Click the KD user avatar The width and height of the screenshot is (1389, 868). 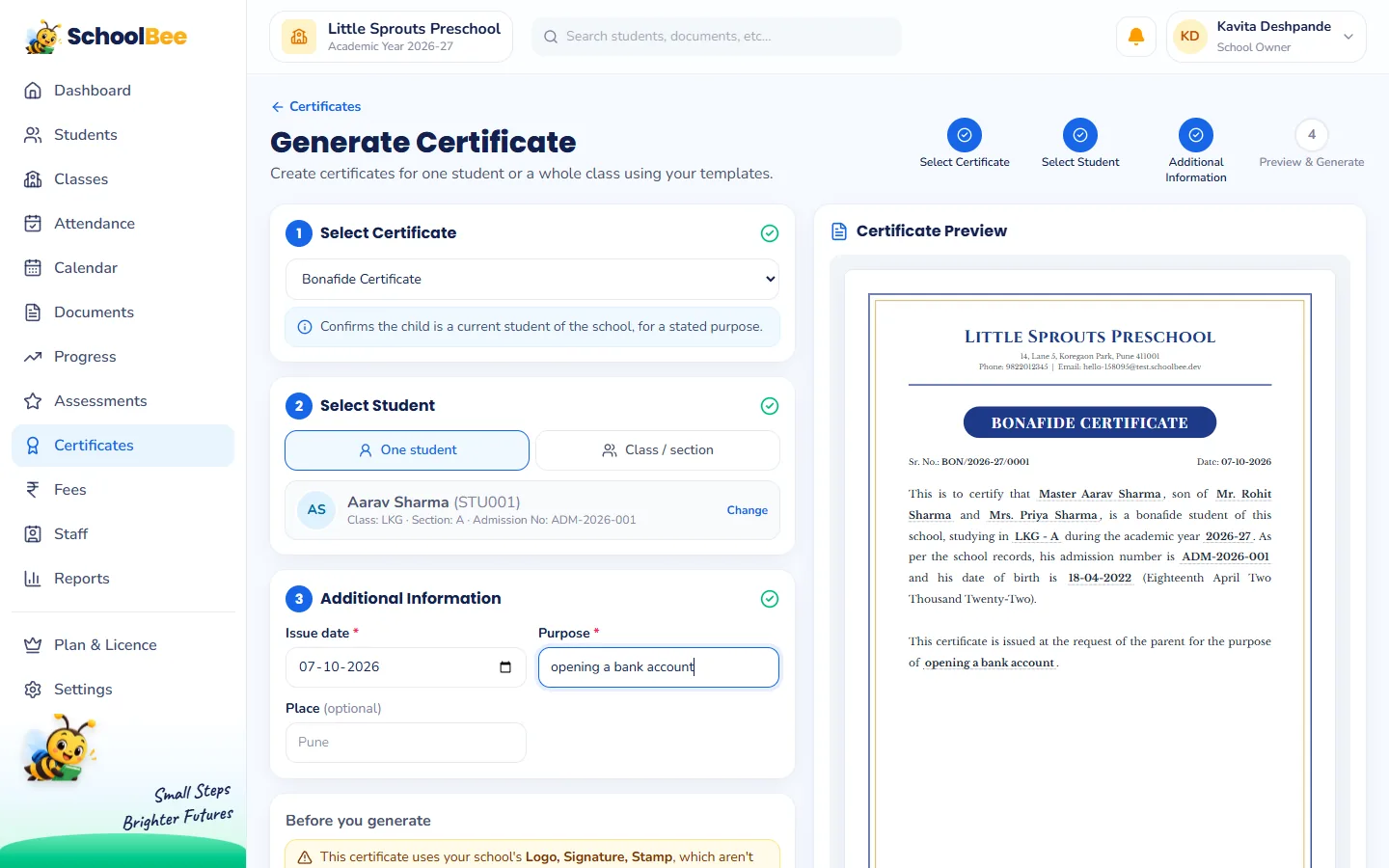click(1190, 37)
